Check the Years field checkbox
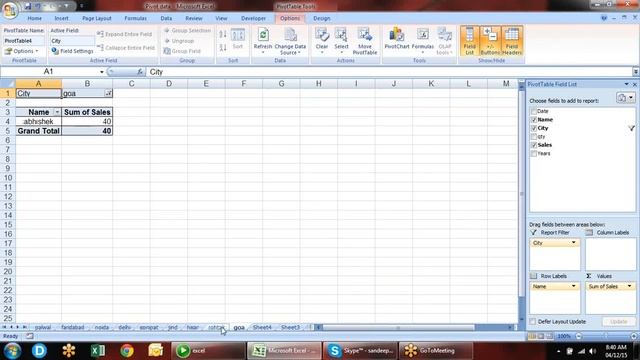Viewport: 640px width, 360px height. tap(534, 153)
